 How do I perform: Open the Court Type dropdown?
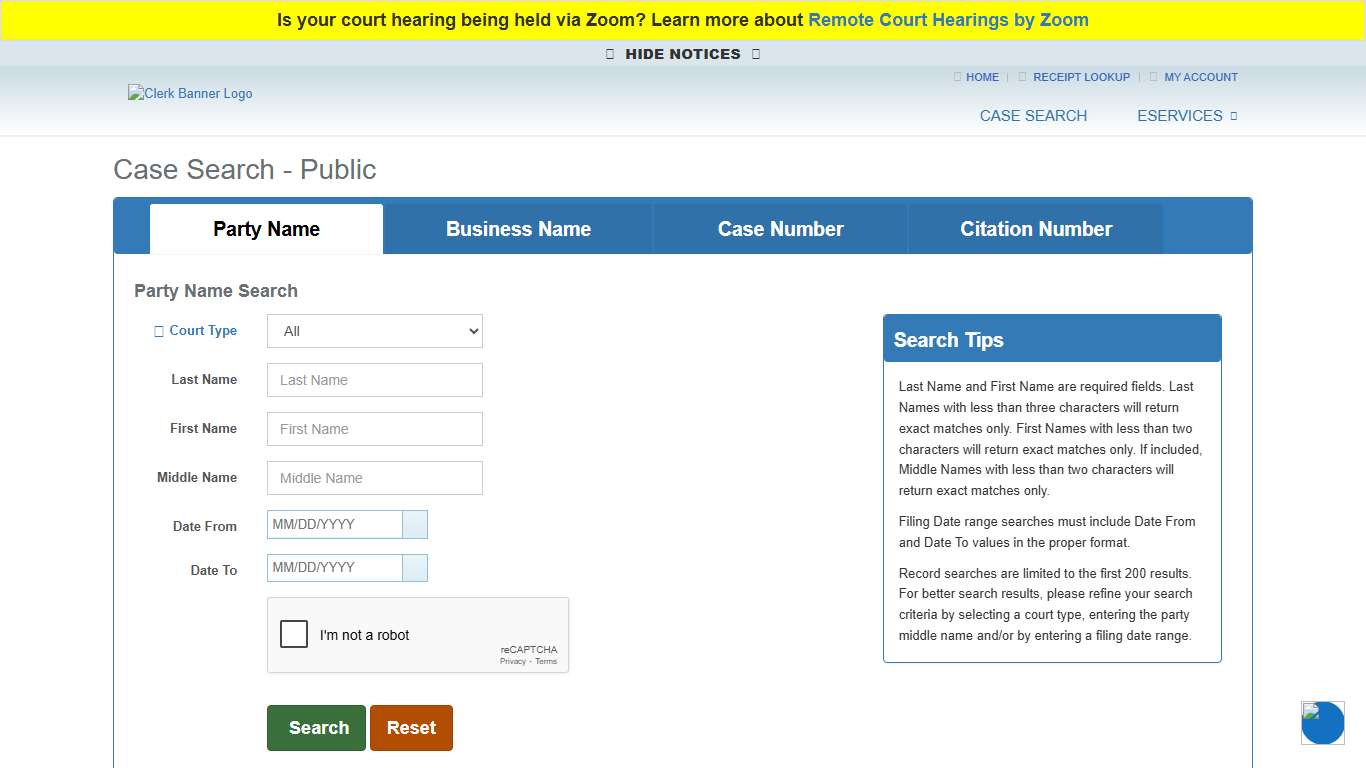374,331
